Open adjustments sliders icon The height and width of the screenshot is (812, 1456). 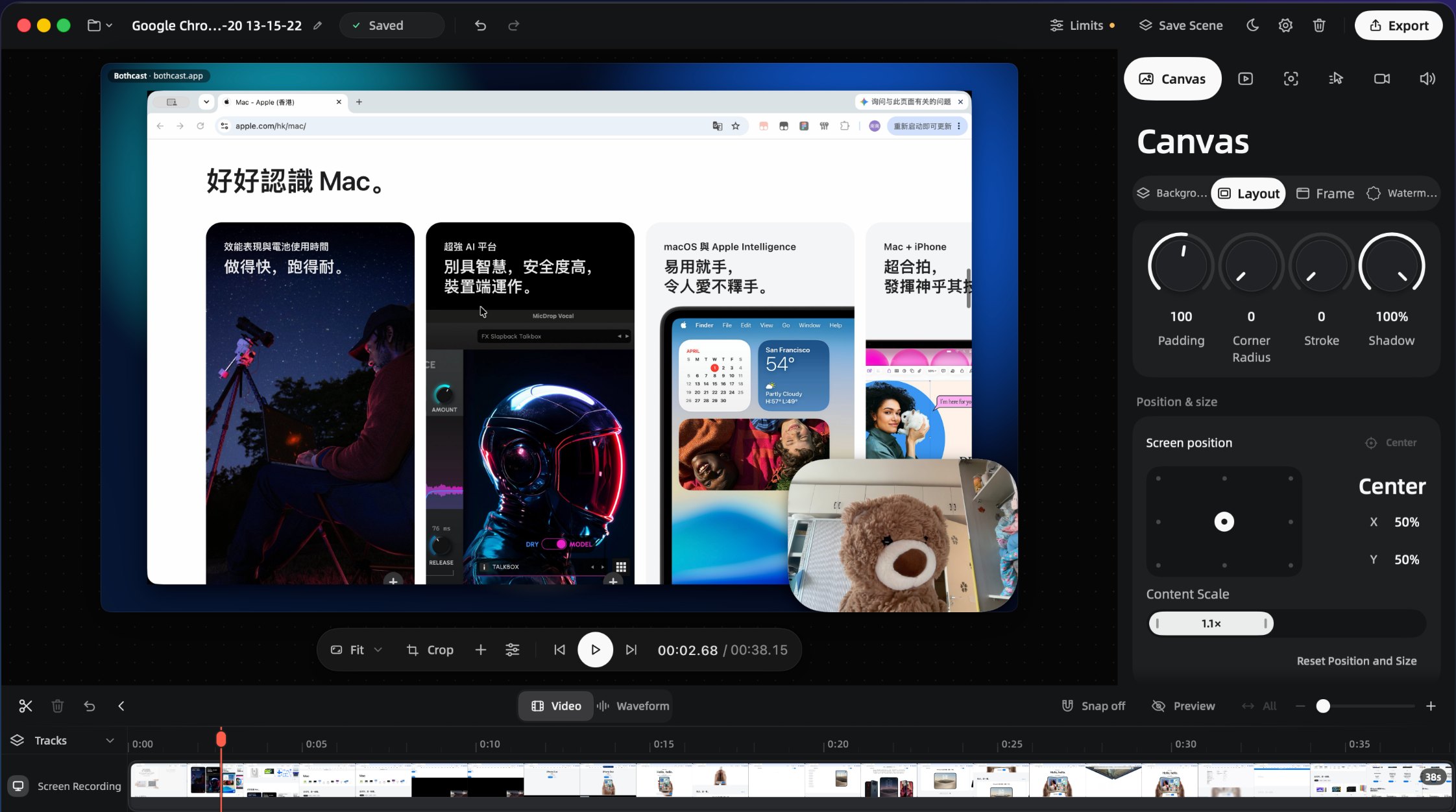(512, 649)
